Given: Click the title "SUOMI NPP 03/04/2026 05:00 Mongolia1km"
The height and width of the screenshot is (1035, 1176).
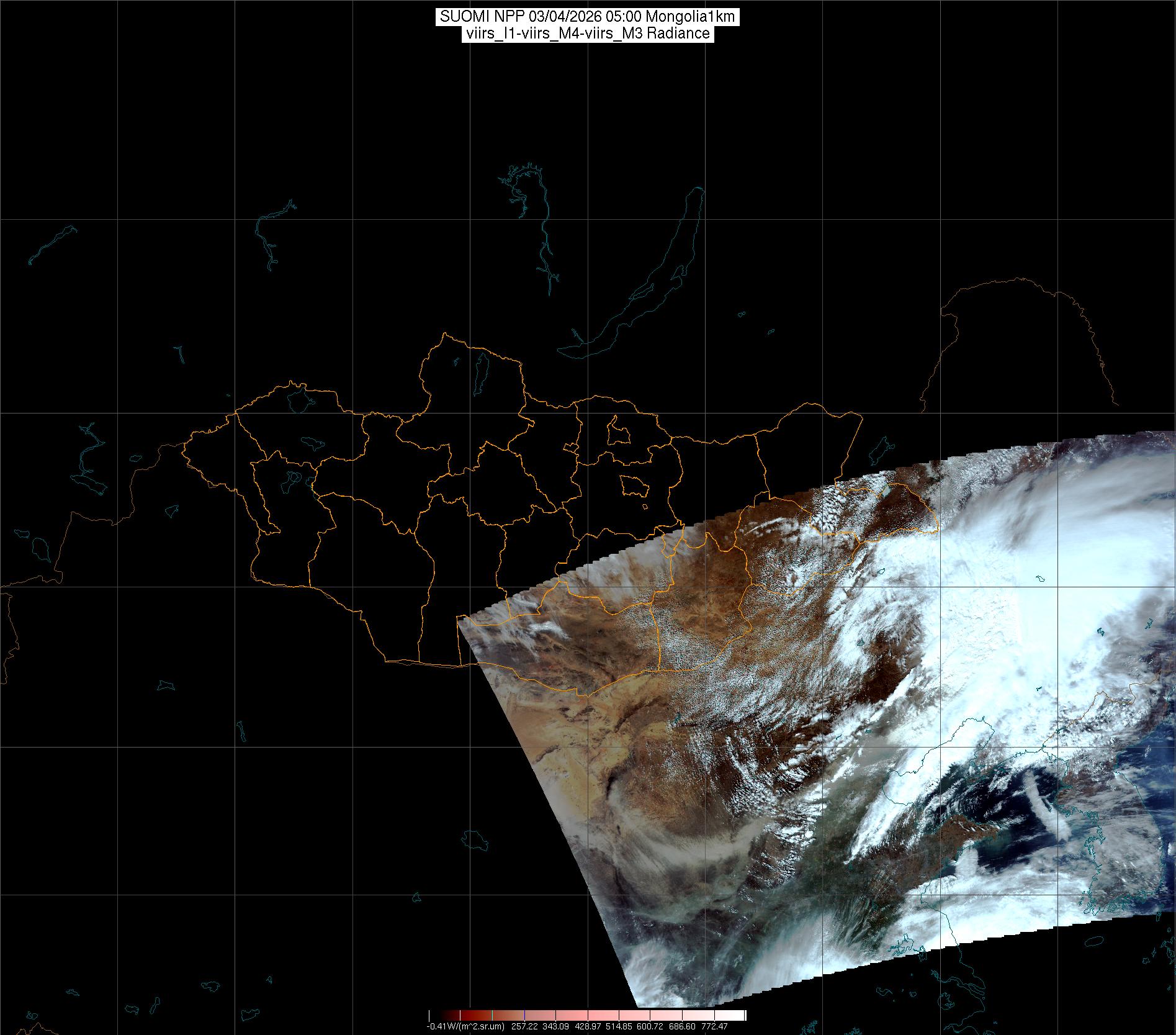Looking at the screenshot, I should pyautogui.click(x=588, y=17).
